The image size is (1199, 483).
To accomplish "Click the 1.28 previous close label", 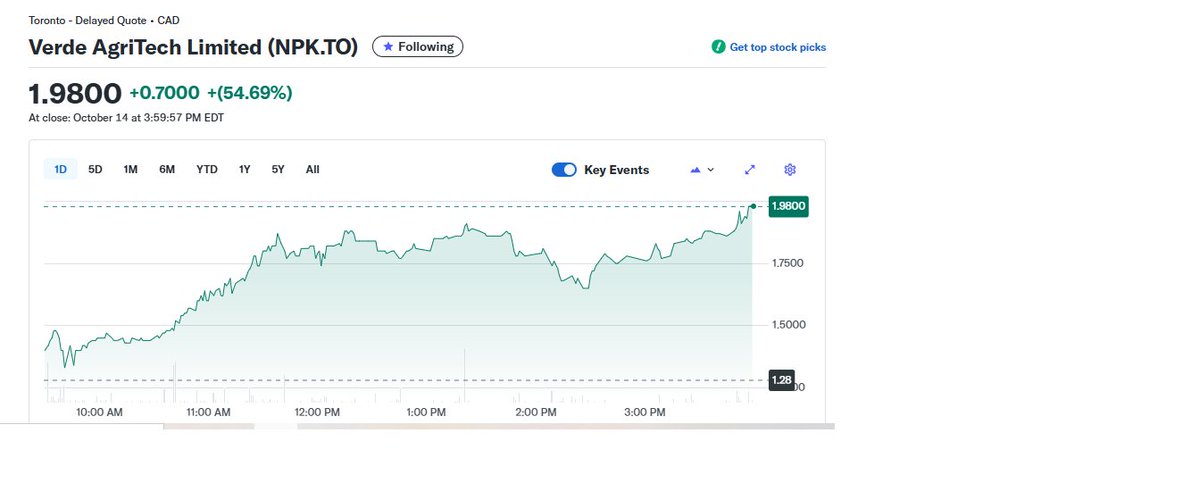I will 781,380.
